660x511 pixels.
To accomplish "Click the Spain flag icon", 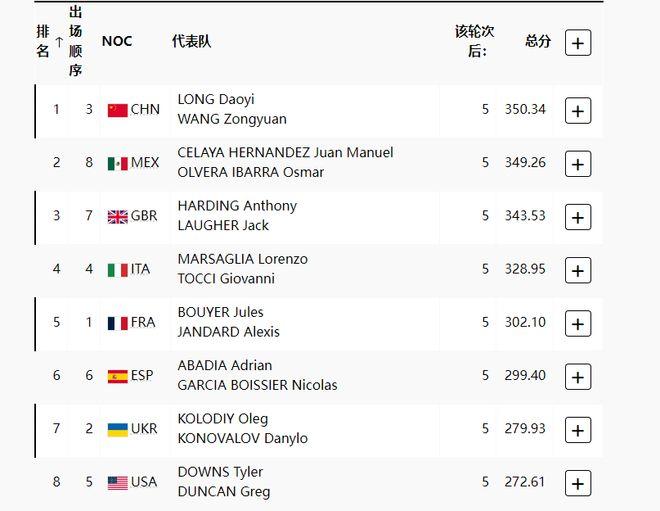I will pos(118,376).
